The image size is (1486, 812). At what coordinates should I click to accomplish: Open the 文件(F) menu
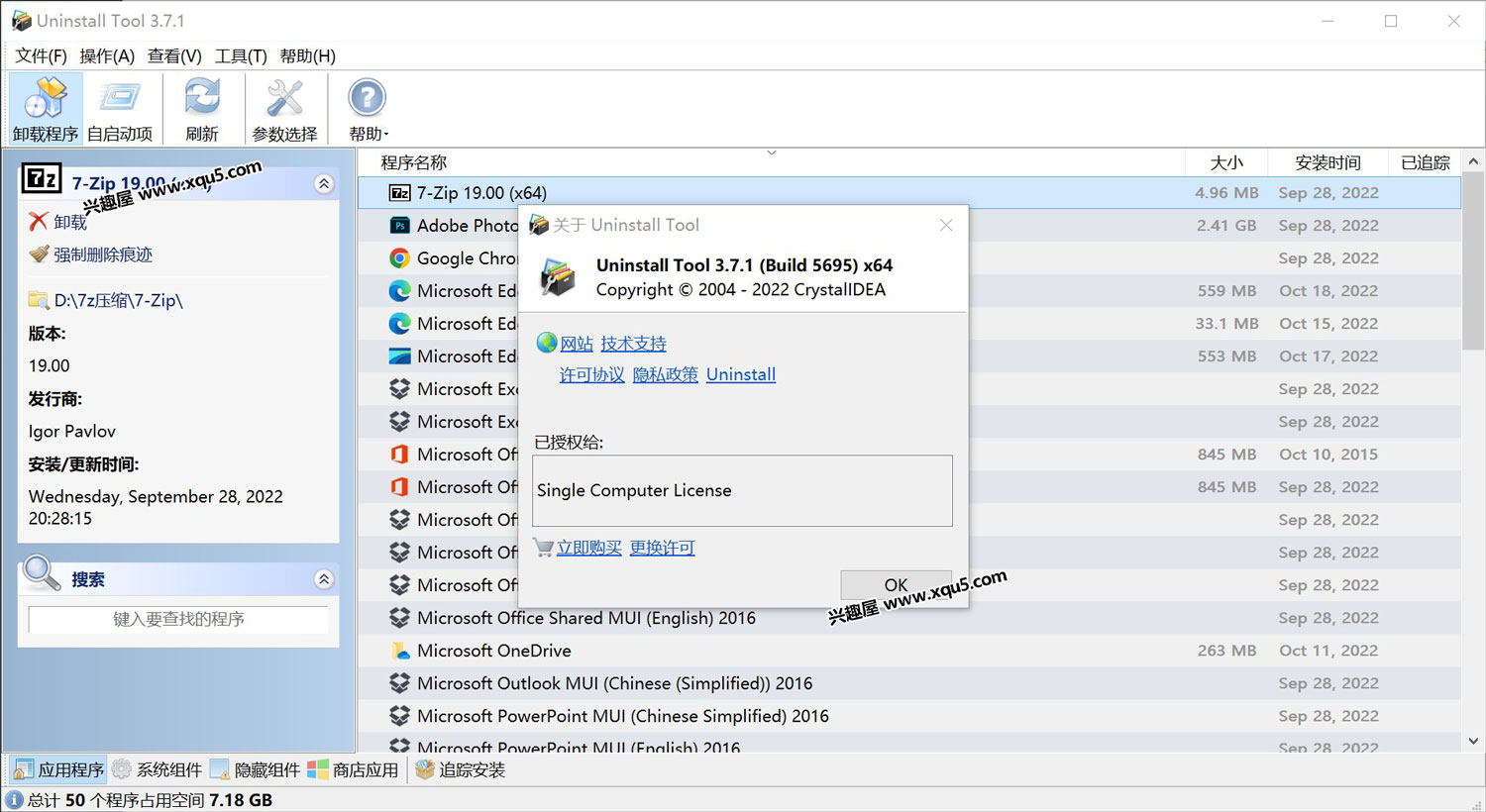point(41,56)
